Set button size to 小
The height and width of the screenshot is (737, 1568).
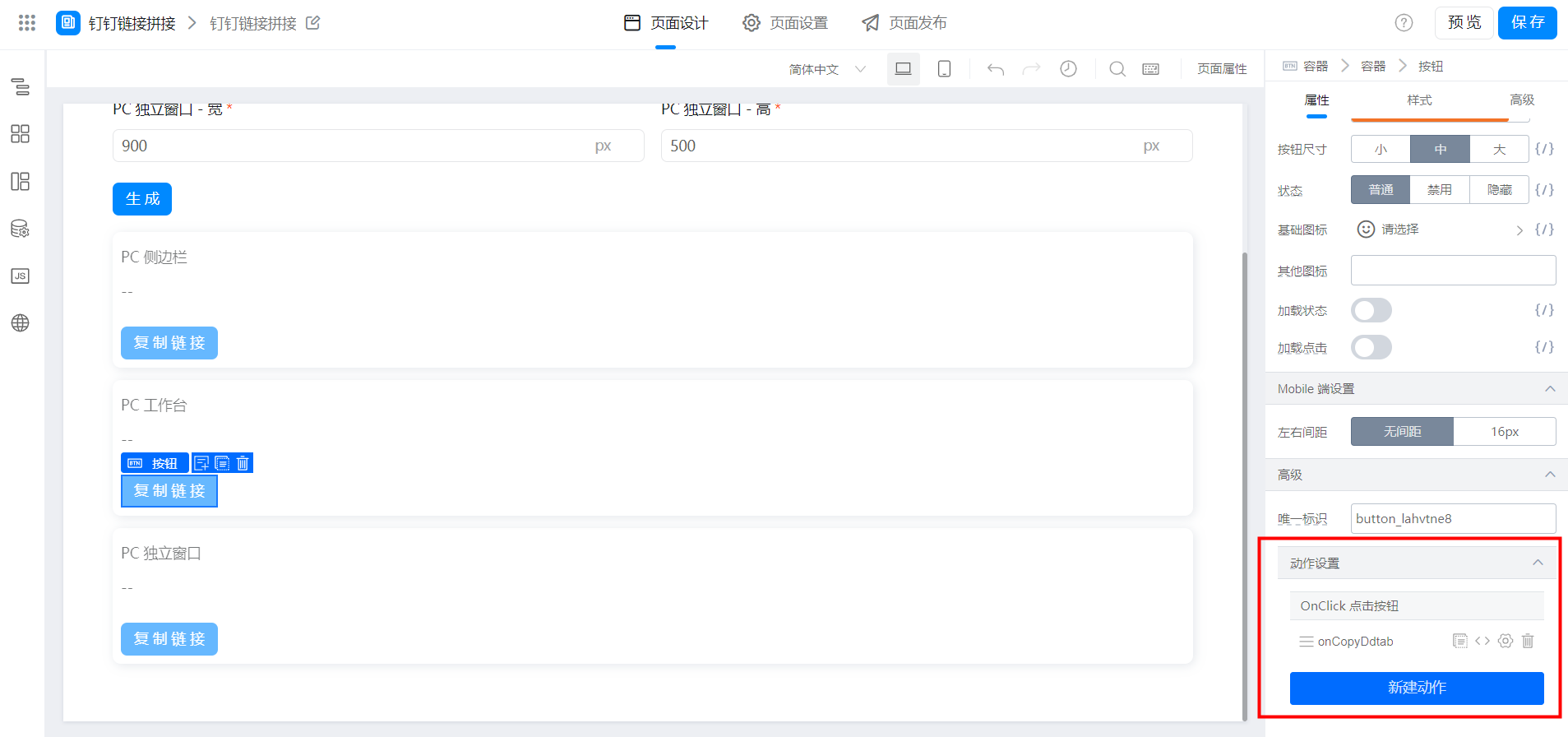[x=1381, y=149]
